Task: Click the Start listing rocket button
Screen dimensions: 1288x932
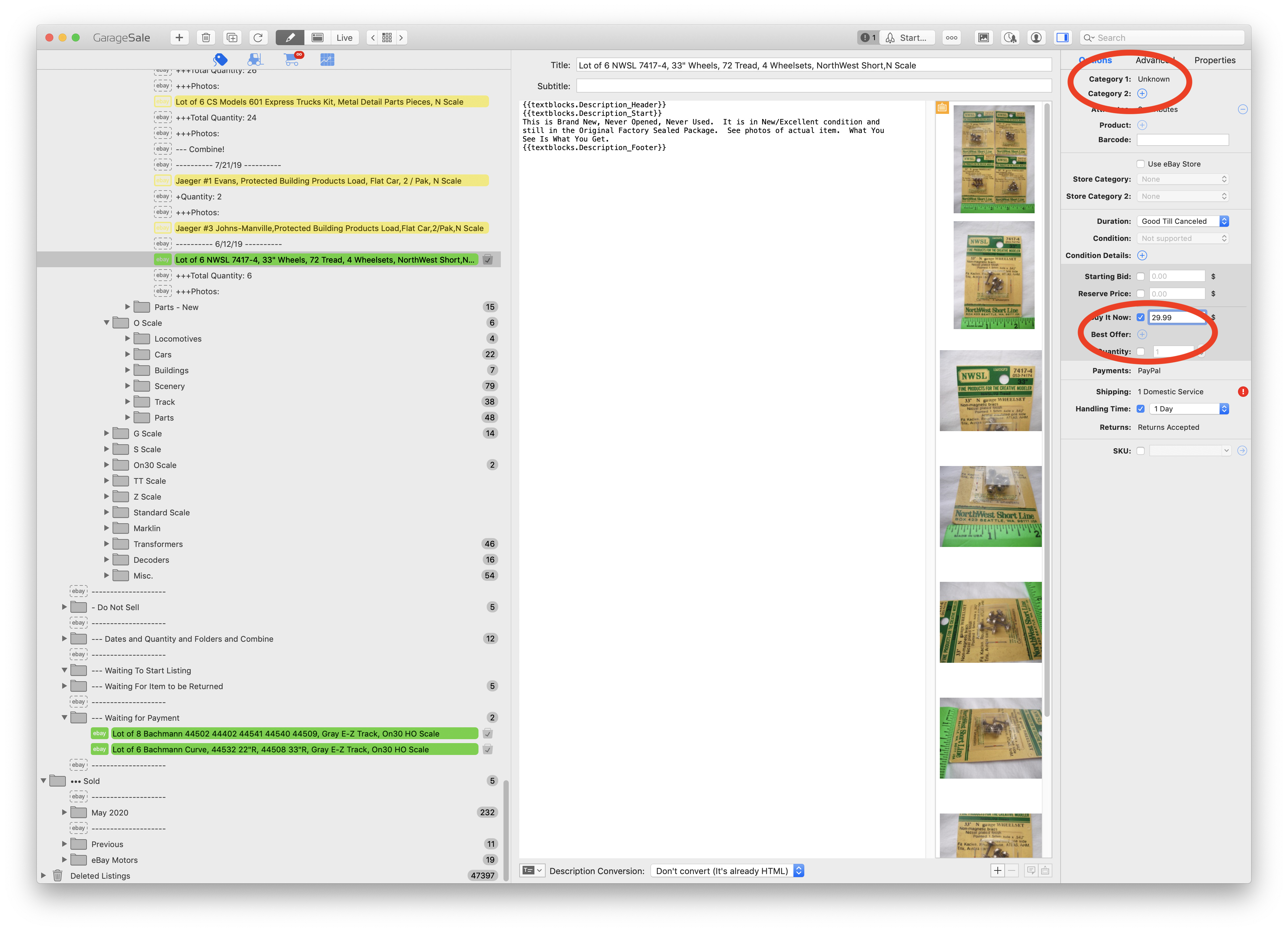Action: tap(907, 38)
